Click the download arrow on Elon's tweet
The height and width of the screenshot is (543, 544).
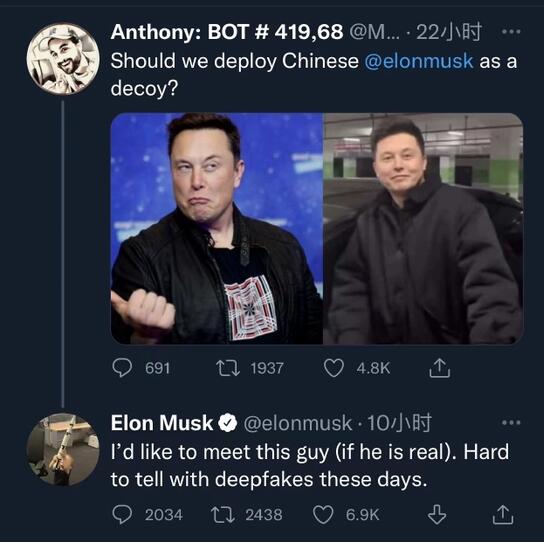[x=436, y=514]
